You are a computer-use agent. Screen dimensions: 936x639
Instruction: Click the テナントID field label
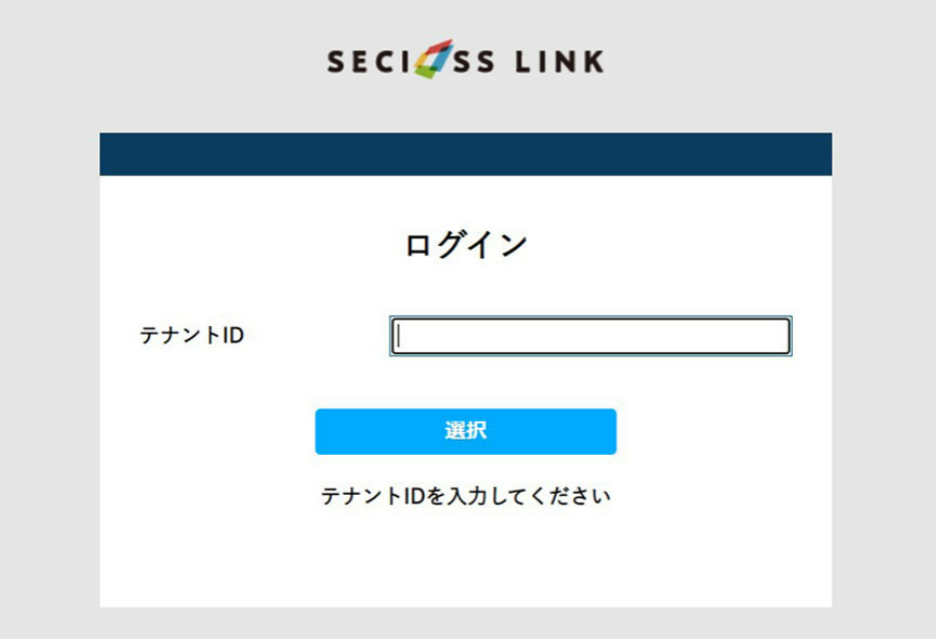click(x=192, y=336)
